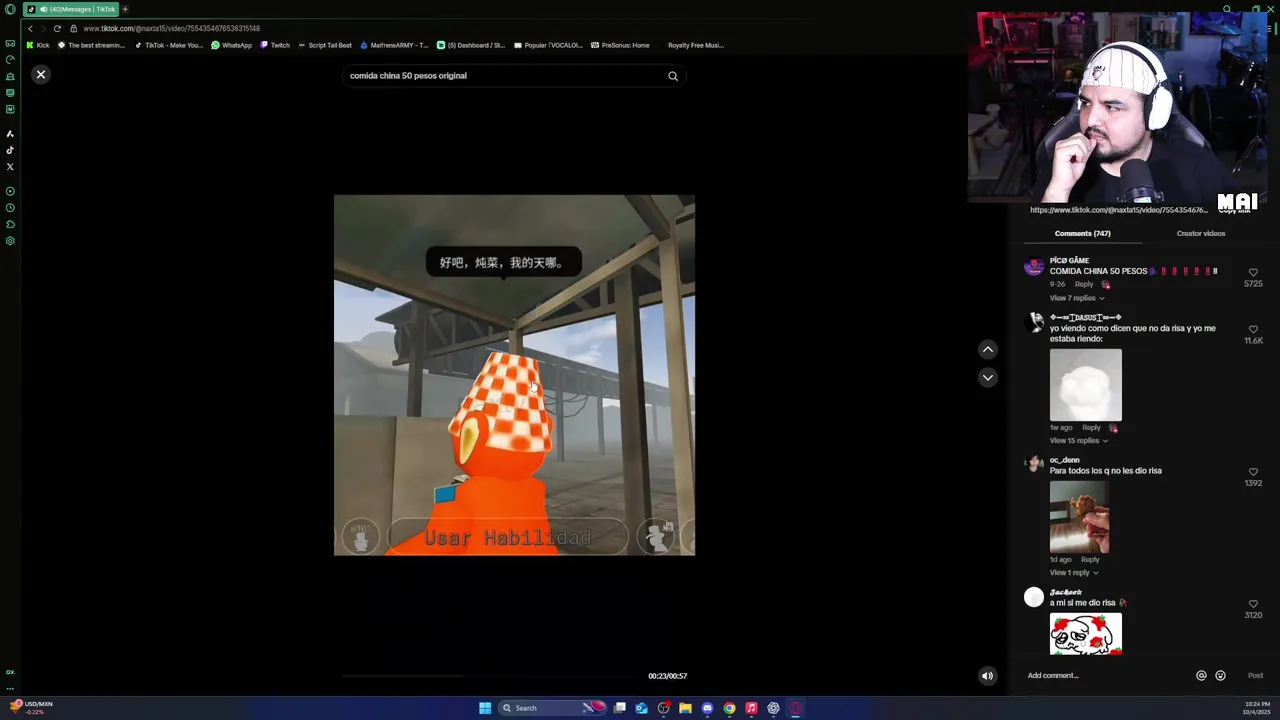Mute the video with speaker button
This screenshot has height=720, width=1280.
[987, 676]
